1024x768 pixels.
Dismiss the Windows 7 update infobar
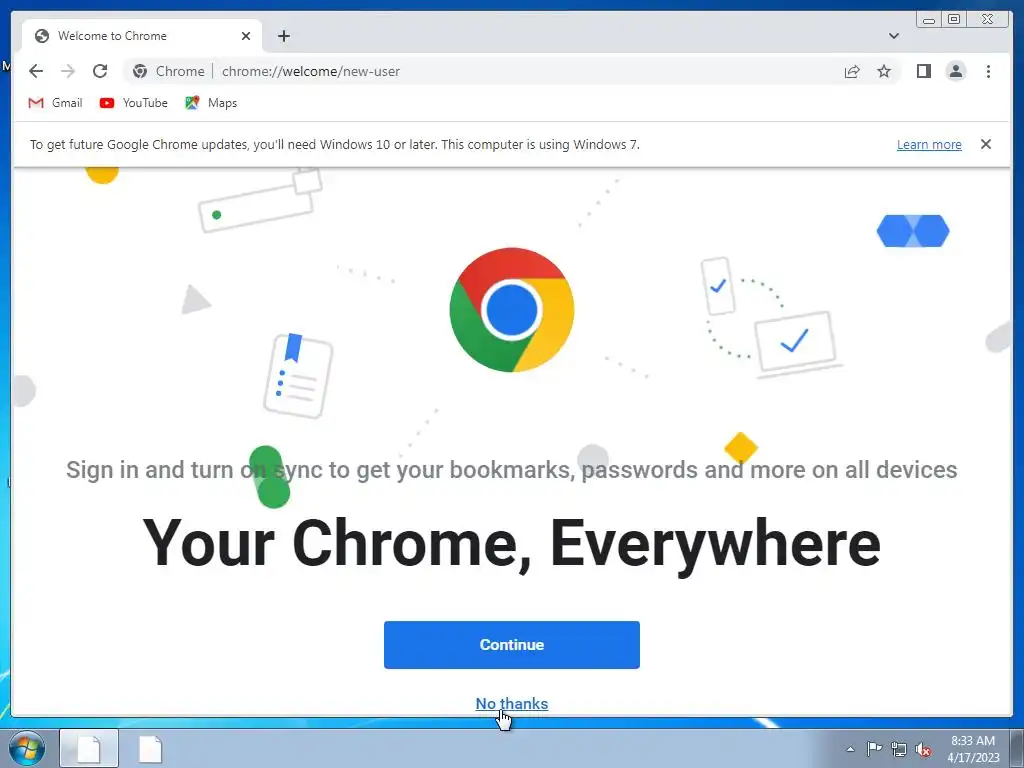pos(985,144)
